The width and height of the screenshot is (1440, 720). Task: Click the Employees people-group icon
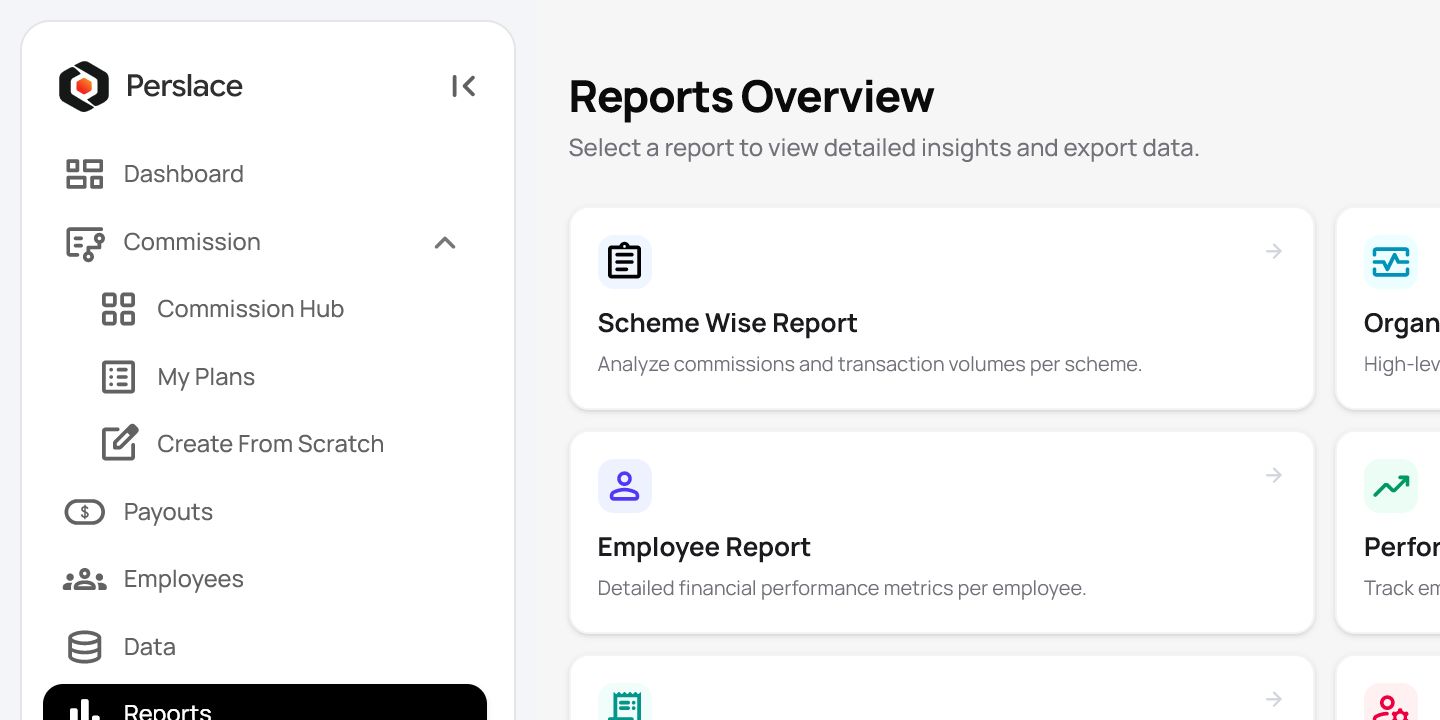85,580
